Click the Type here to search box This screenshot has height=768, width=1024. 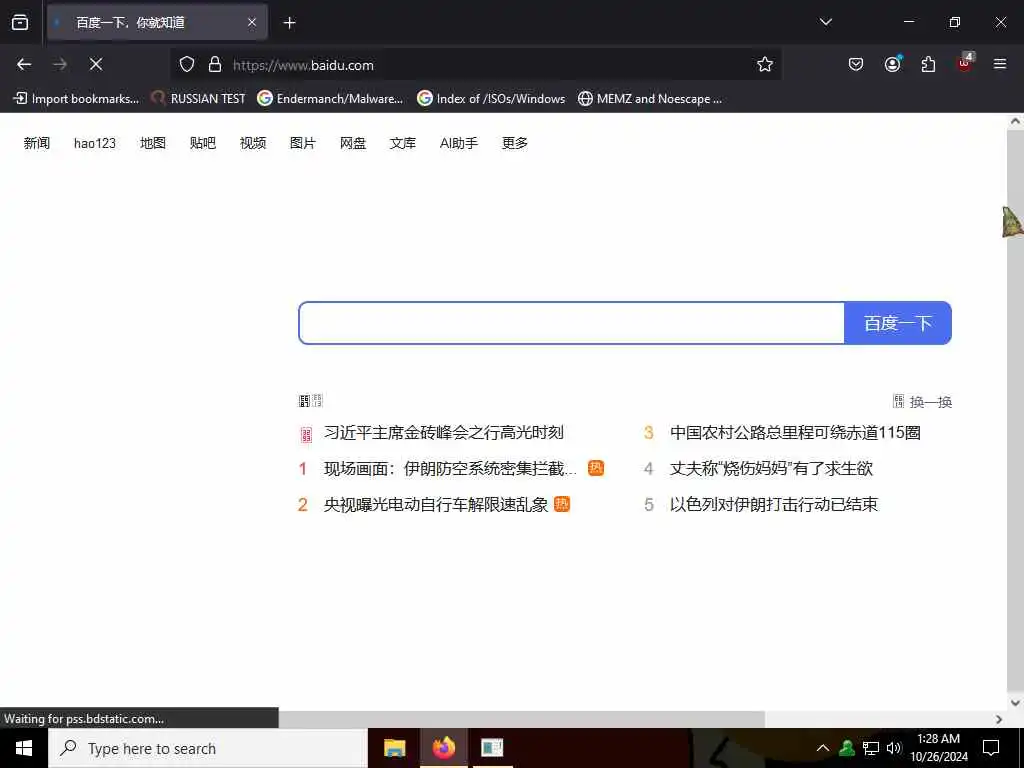tap(208, 748)
